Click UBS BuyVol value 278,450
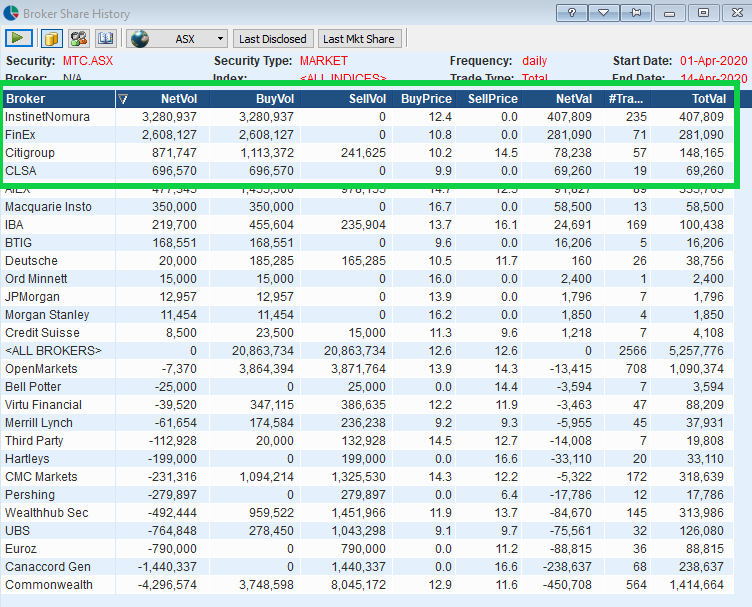This screenshot has width=752, height=607. coord(271,531)
